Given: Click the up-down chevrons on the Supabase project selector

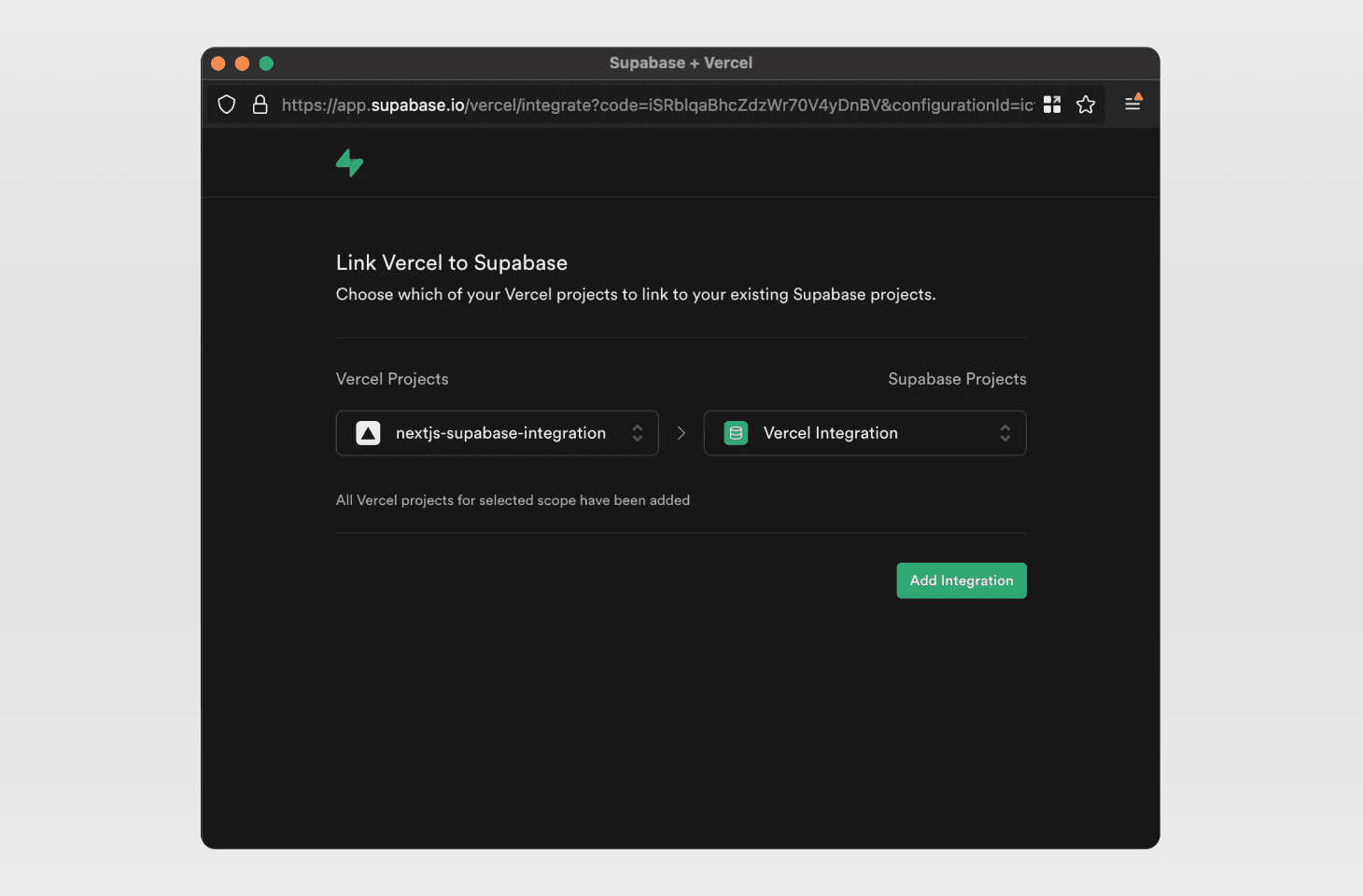Looking at the screenshot, I should coord(1005,433).
